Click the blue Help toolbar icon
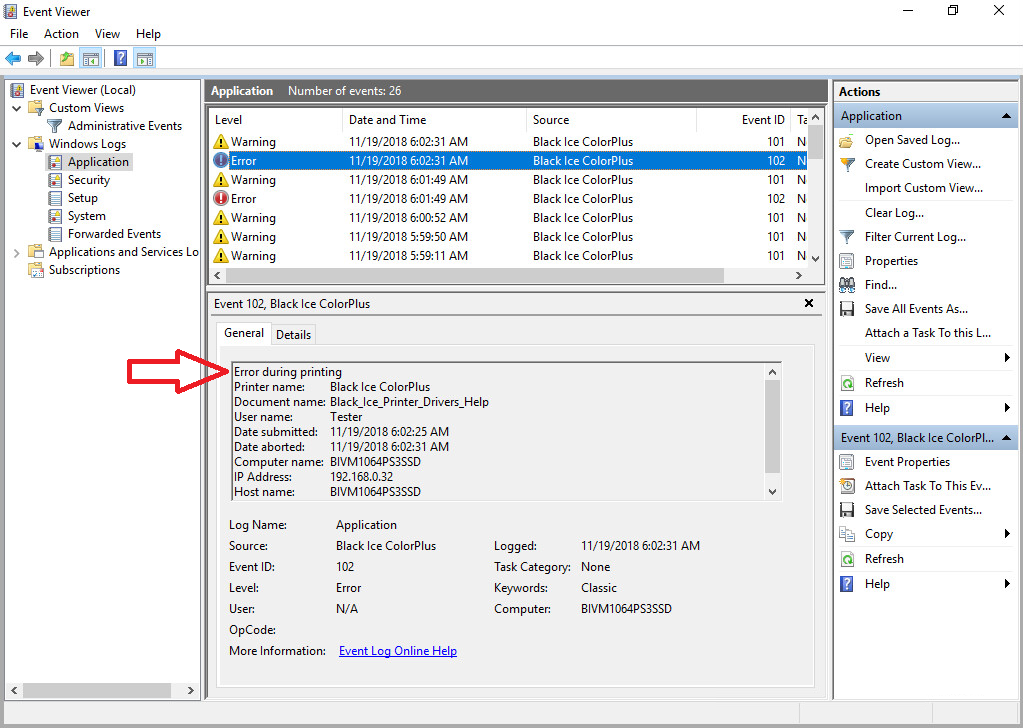 pos(120,58)
